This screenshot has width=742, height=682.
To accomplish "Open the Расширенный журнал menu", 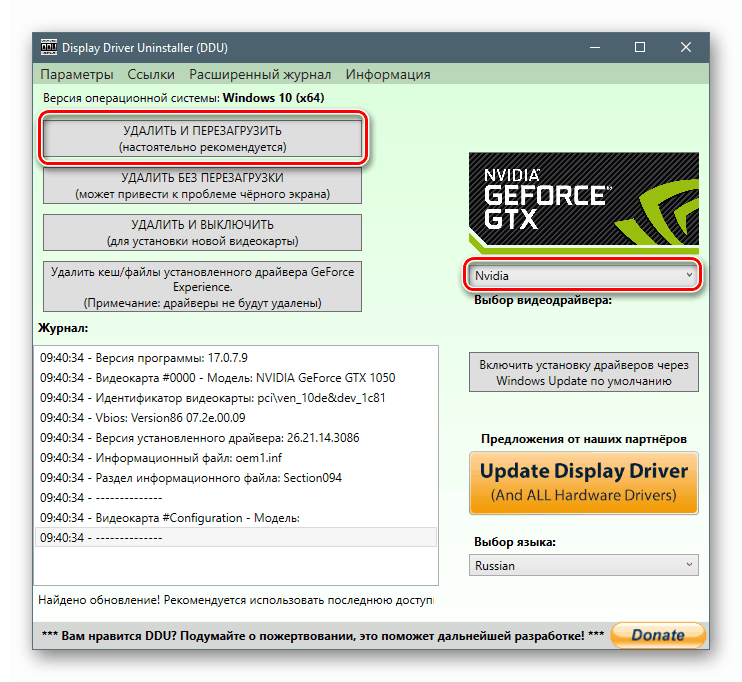I will coord(260,74).
